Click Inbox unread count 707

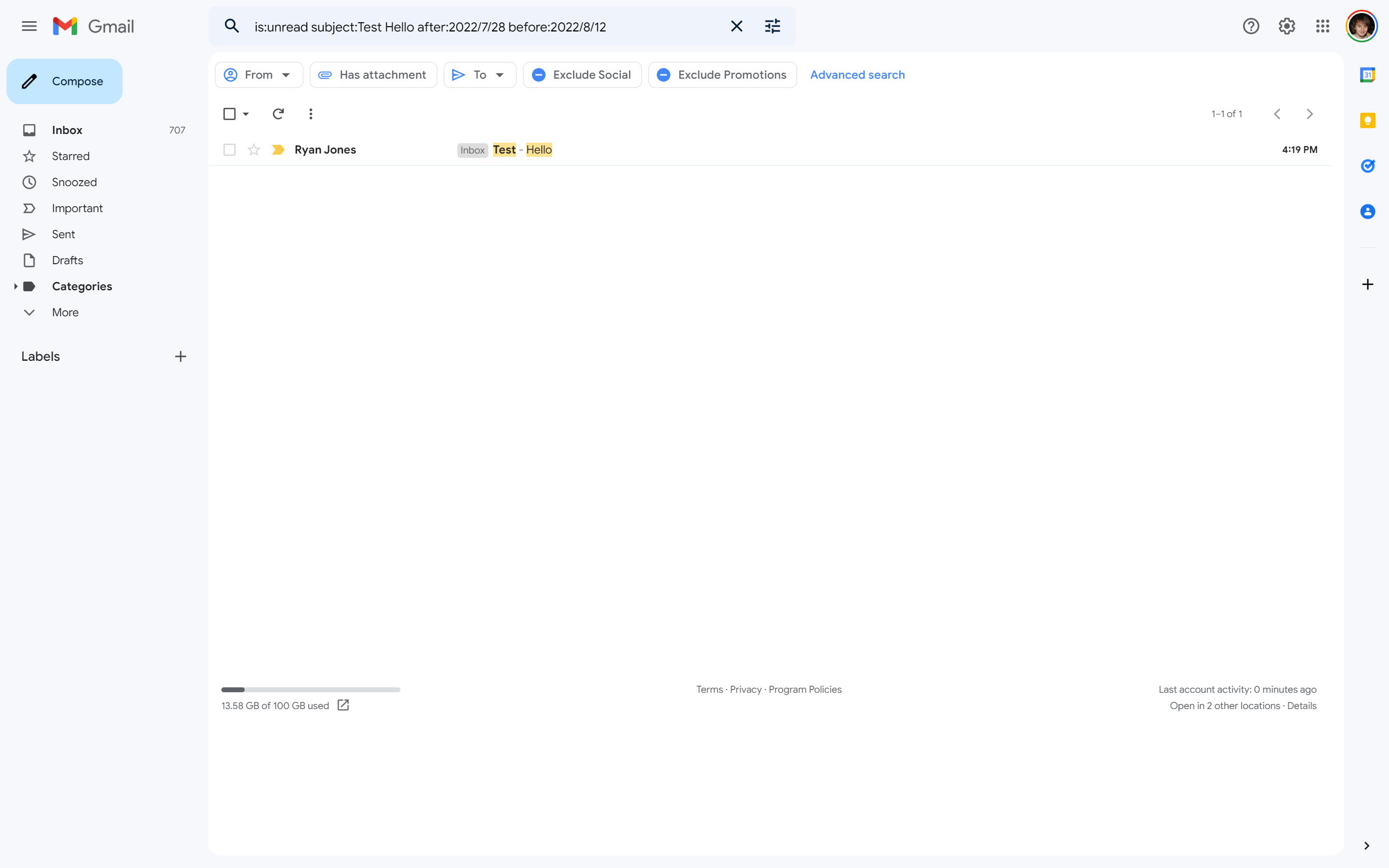pyautogui.click(x=177, y=130)
